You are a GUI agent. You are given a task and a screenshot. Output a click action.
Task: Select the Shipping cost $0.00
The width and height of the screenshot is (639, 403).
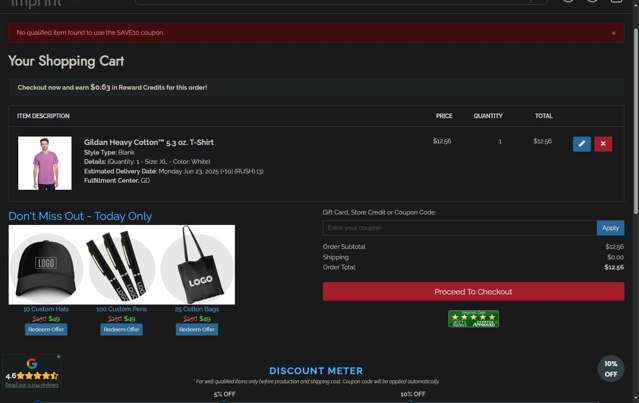tap(615, 257)
